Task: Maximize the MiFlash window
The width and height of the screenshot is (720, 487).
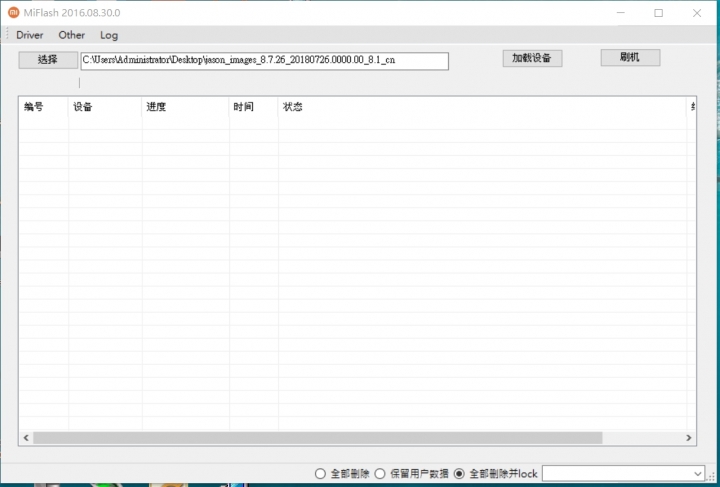Action: 658,13
